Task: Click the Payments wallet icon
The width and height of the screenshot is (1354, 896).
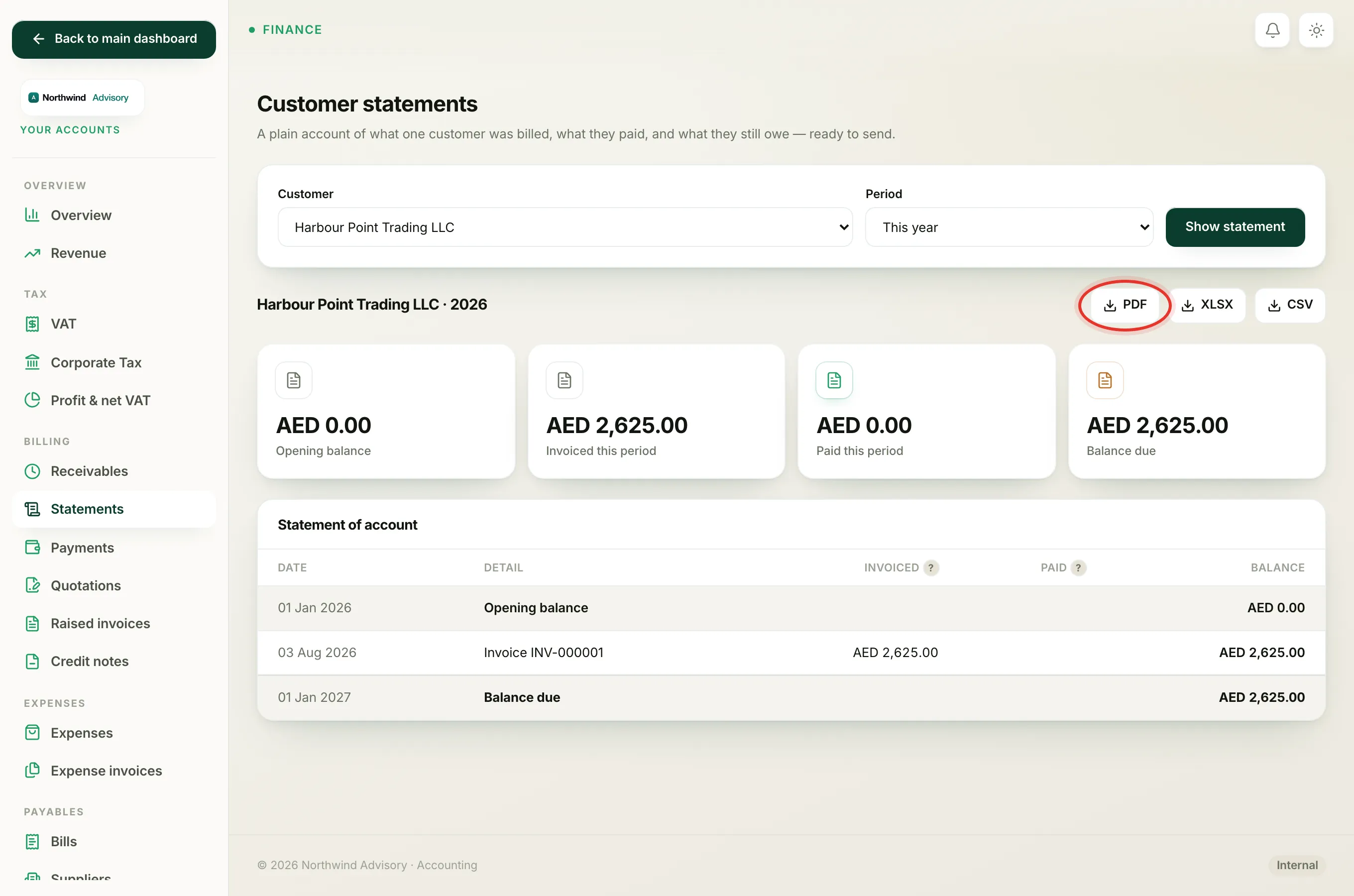Action: (32, 548)
